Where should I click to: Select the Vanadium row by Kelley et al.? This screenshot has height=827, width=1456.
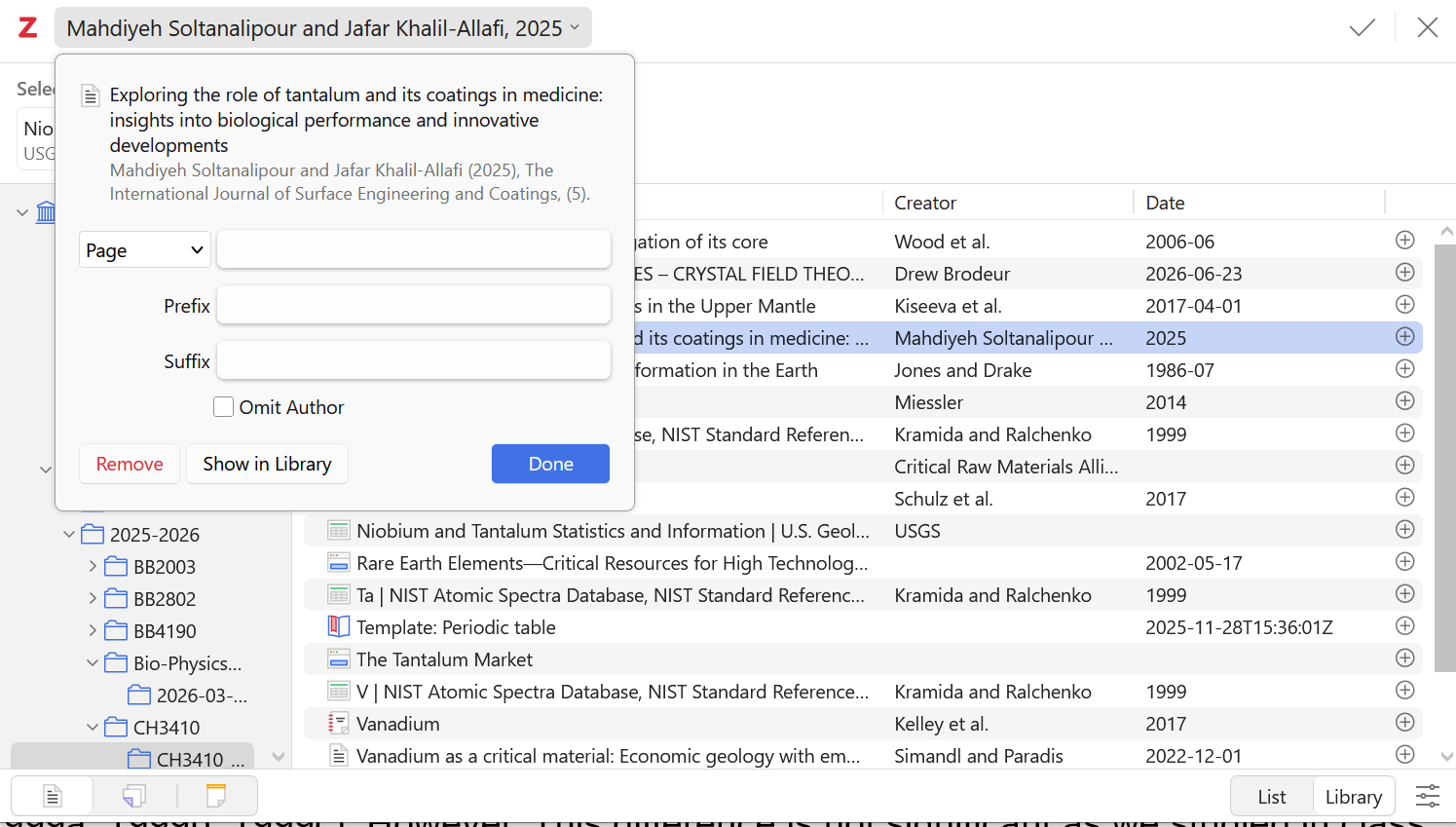click(x=863, y=724)
